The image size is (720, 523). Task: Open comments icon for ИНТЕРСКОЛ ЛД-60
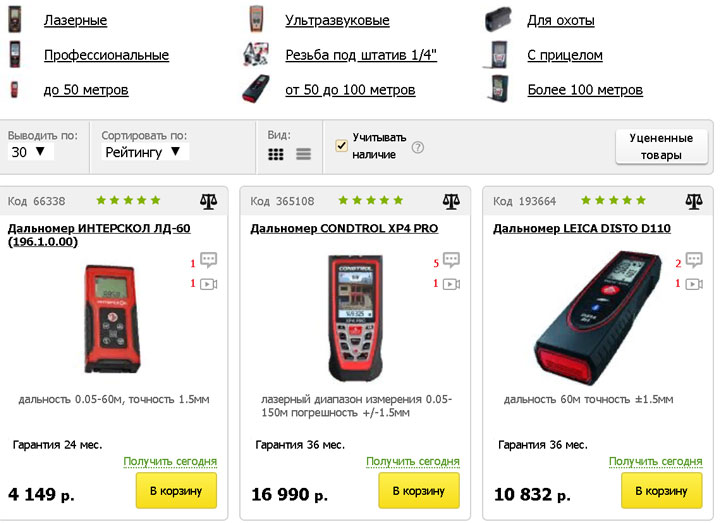[208, 260]
